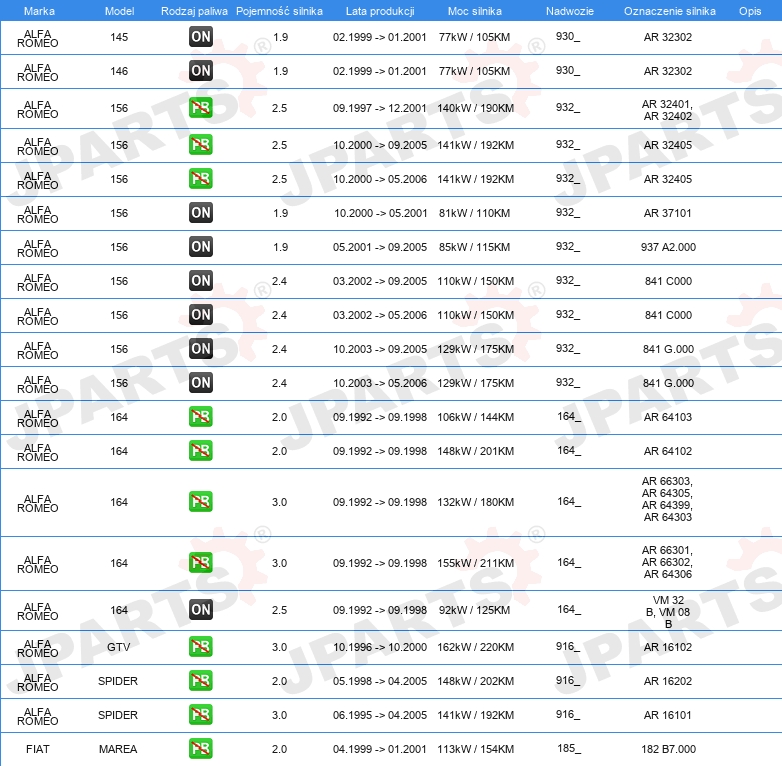Click the power value '148kW / 202KM'
This screenshot has height=766, width=782.
(476, 681)
